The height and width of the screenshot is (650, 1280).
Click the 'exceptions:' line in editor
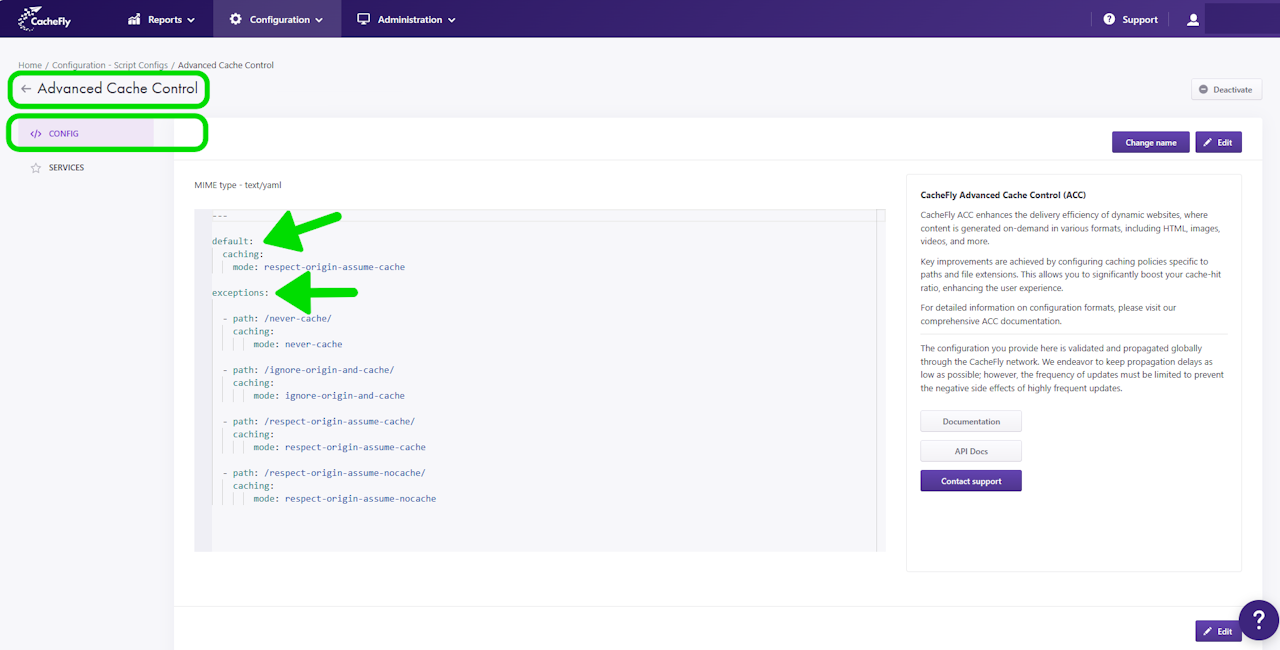click(240, 293)
